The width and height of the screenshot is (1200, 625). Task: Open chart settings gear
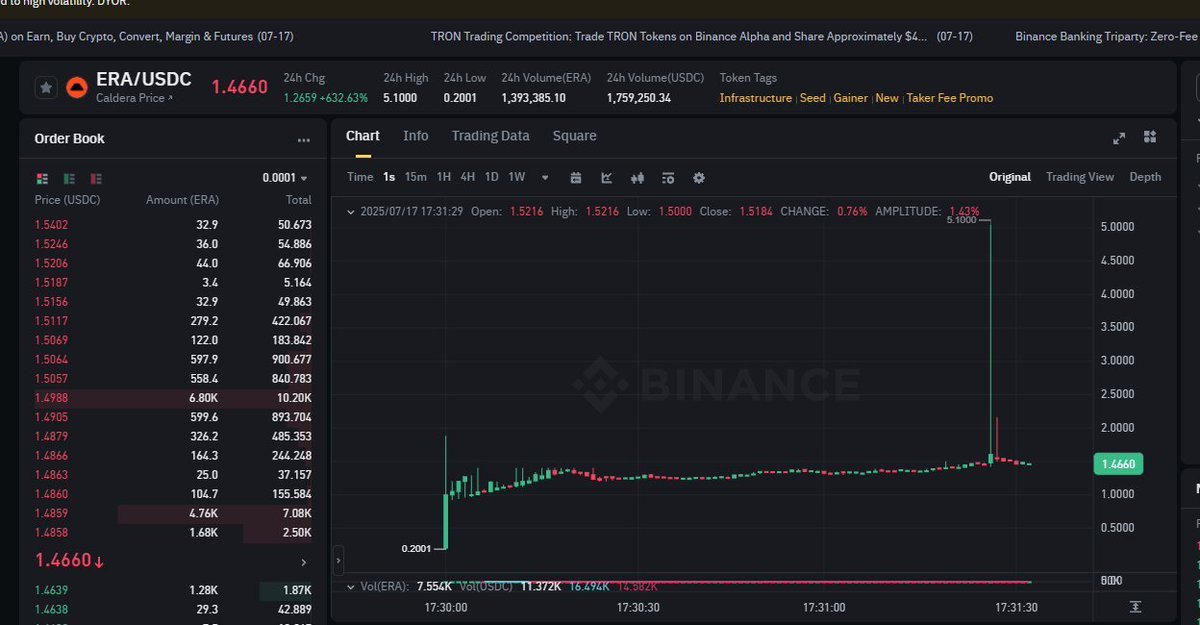(699, 178)
